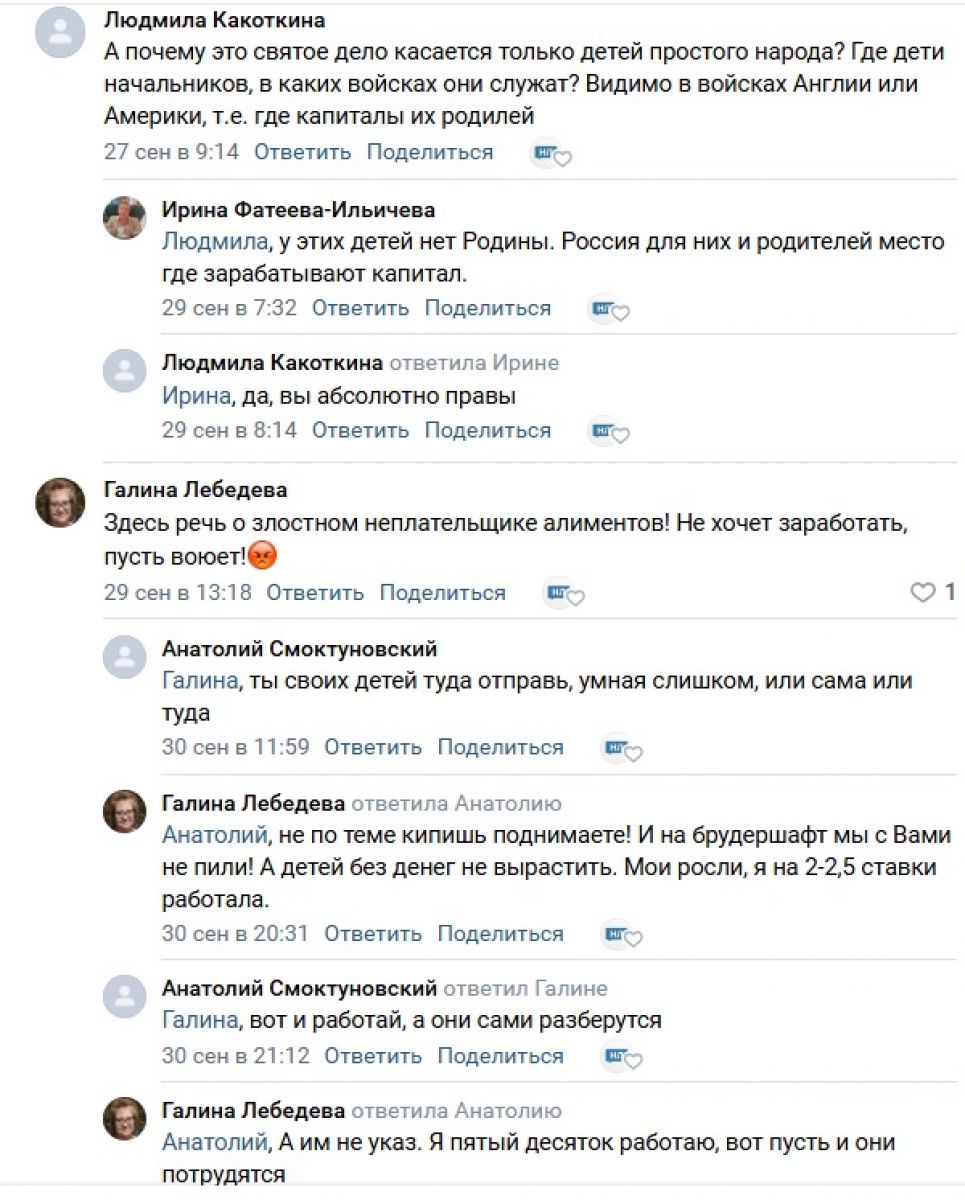Viewport: 965px width, 1200px height.
Task: Click reaction icon on the 29 сен 13:18 comment
Action: (x=564, y=594)
